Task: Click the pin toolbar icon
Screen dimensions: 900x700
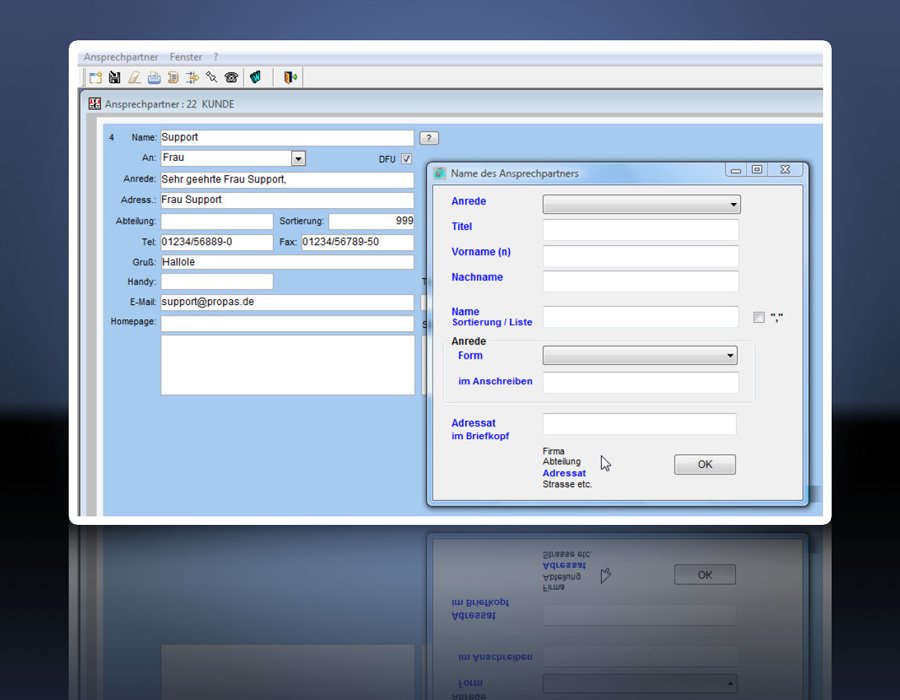Action: click(212, 77)
